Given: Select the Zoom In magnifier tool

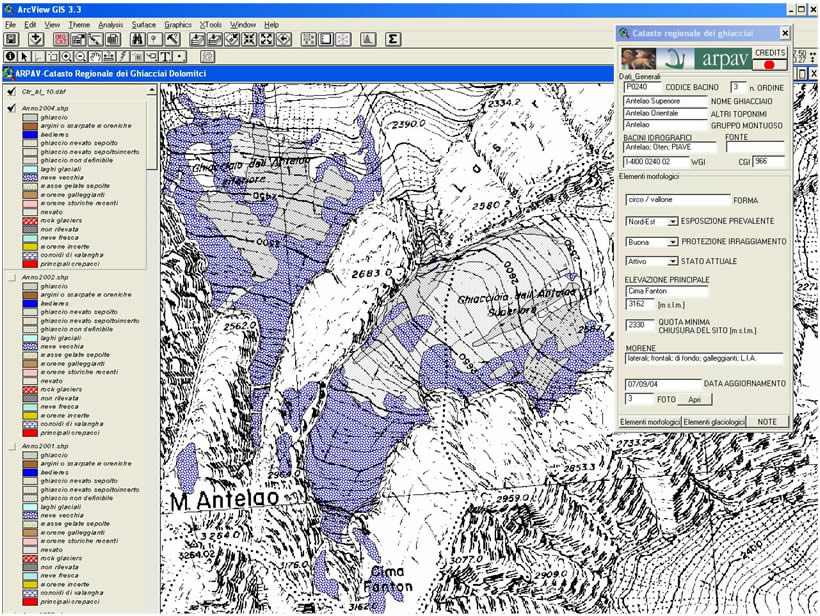Looking at the screenshot, I should [66, 56].
